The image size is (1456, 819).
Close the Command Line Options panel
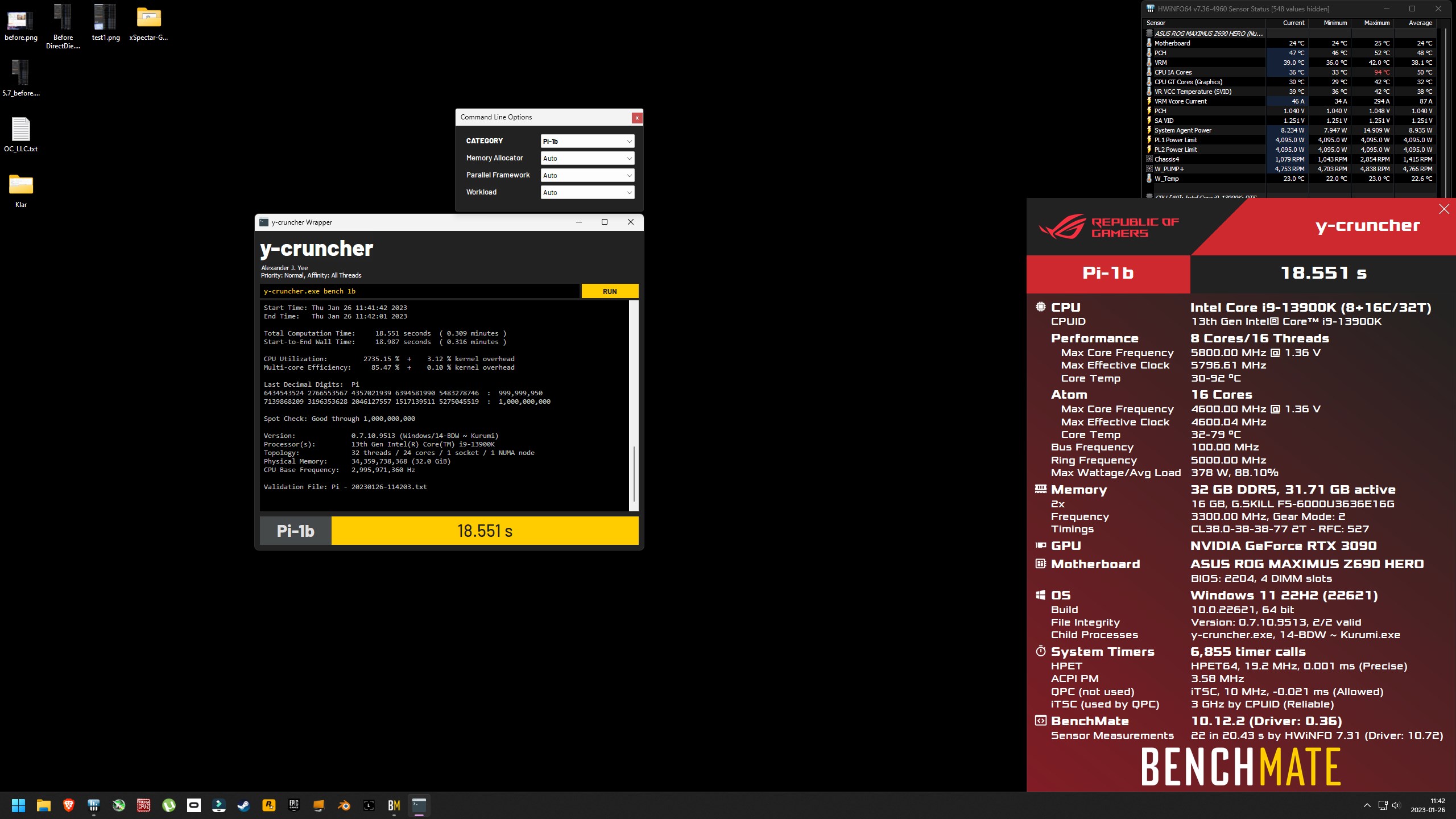[637, 118]
